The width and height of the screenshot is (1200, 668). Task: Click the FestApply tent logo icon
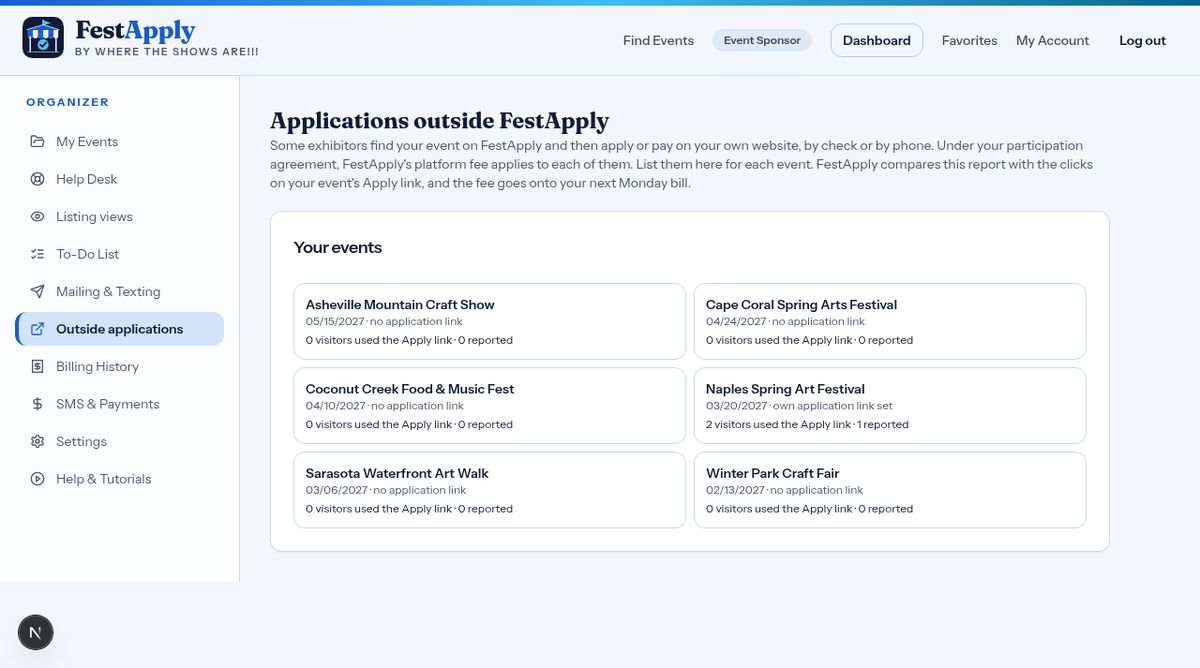(43, 37)
